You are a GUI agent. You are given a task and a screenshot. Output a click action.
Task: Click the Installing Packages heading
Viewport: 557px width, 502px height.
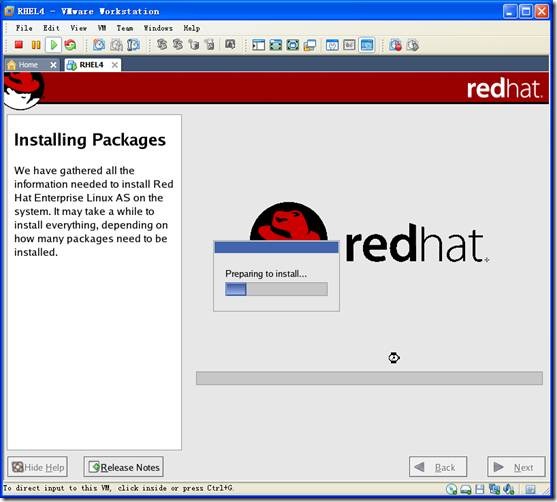[90, 140]
